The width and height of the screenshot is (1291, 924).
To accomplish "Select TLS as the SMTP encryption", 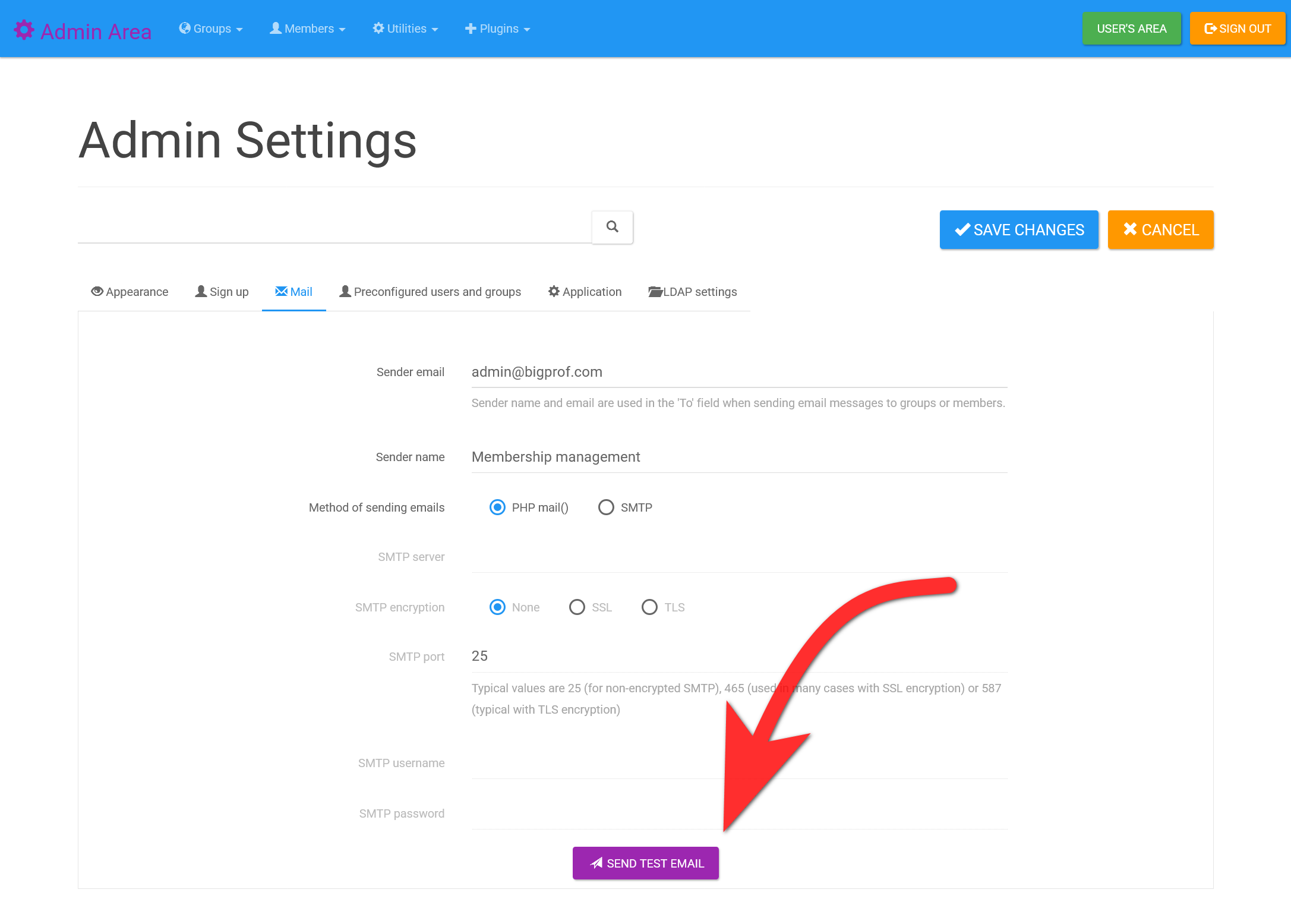I will [x=649, y=607].
